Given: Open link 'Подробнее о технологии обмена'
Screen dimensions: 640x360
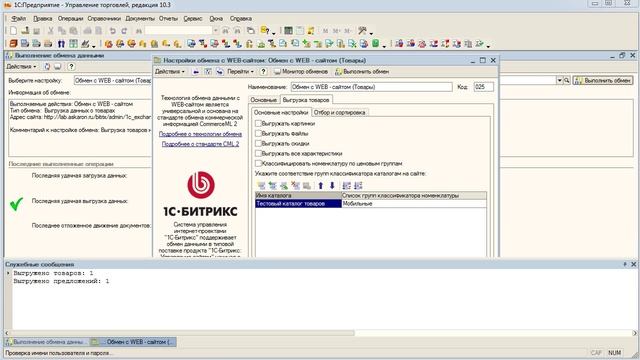Looking at the screenshot, I should [x=200, y=134].
